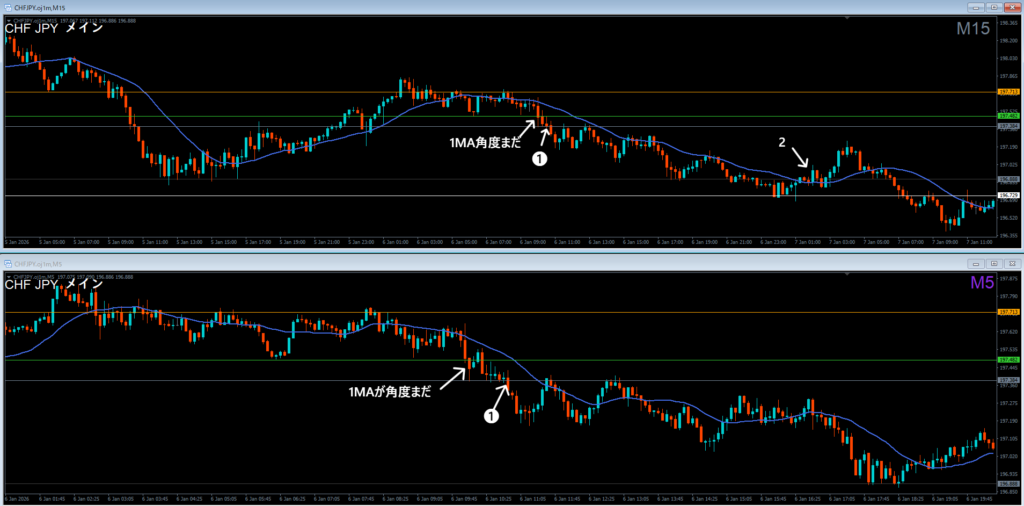The width and height of the screenshot is (1024, 506).
Task: Select the orange 197.713 price label on M15
Action: pos(1009,93)
